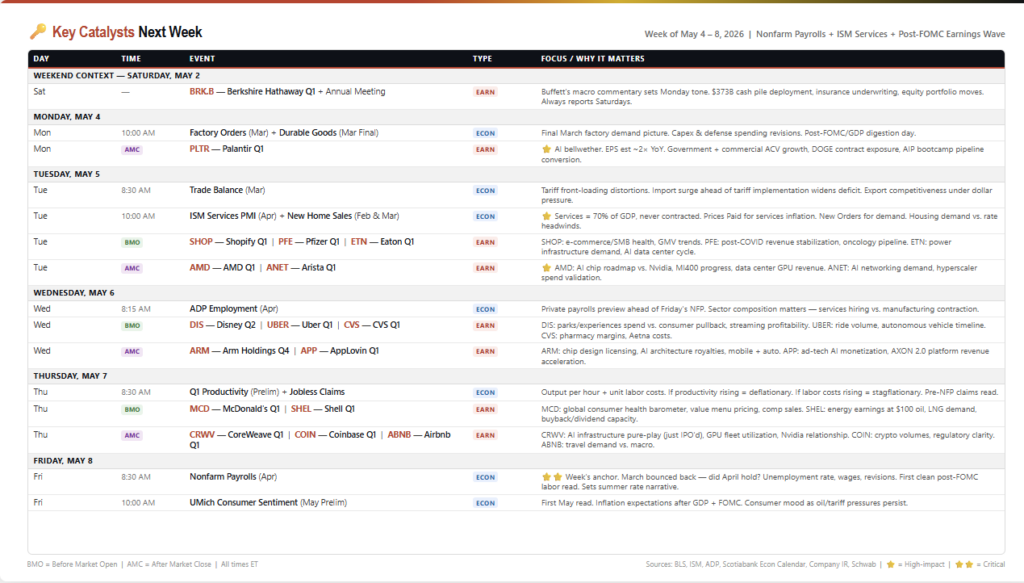Click the TIME column header
Screen dimensions: 1024x583
point(131,59)
